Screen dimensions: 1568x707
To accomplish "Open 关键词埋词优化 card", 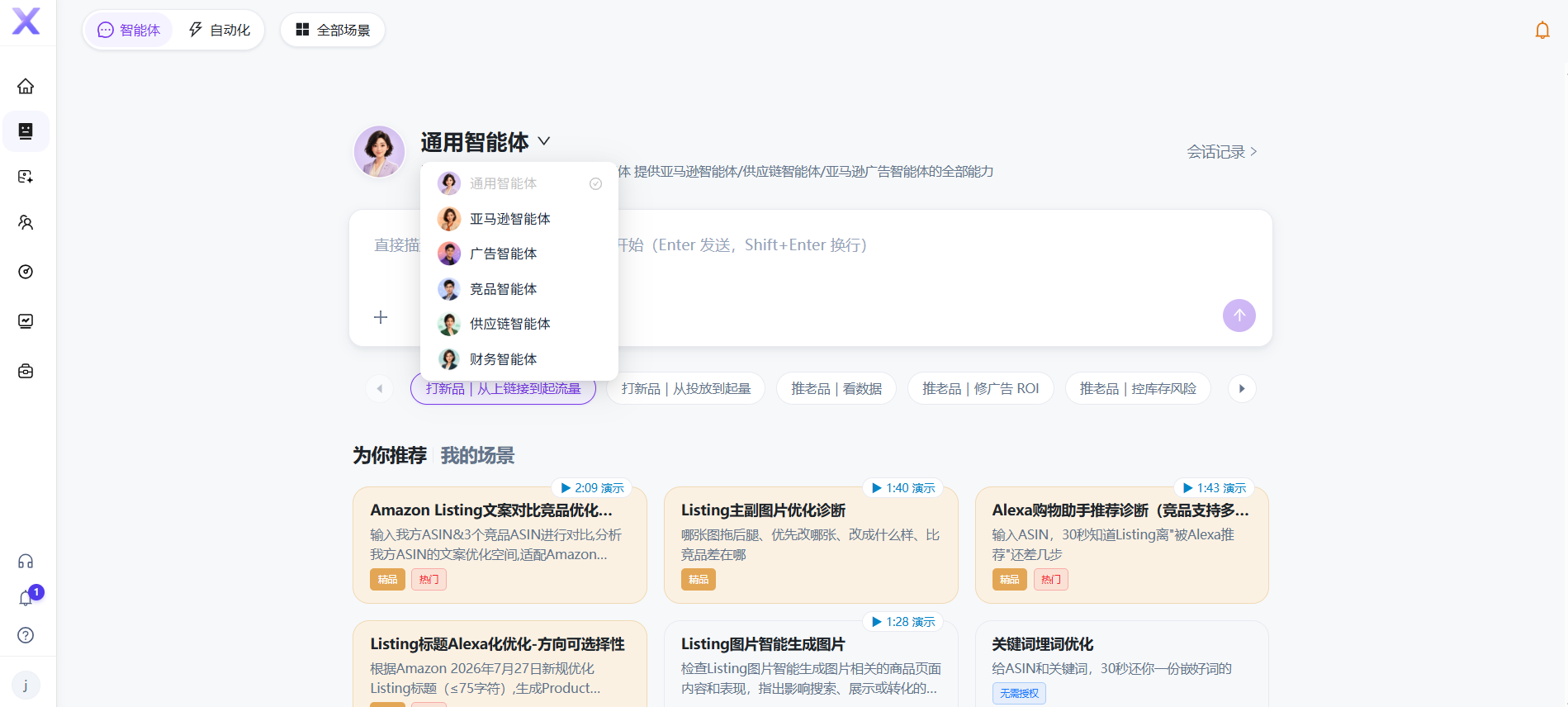I will pyautogui.click(x=1121, y=664).
